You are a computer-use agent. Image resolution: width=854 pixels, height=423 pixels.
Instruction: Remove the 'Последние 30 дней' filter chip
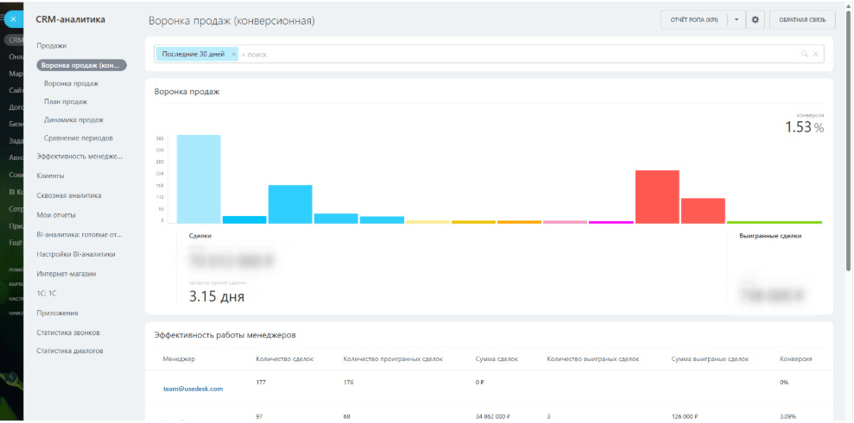click(233, 54)
